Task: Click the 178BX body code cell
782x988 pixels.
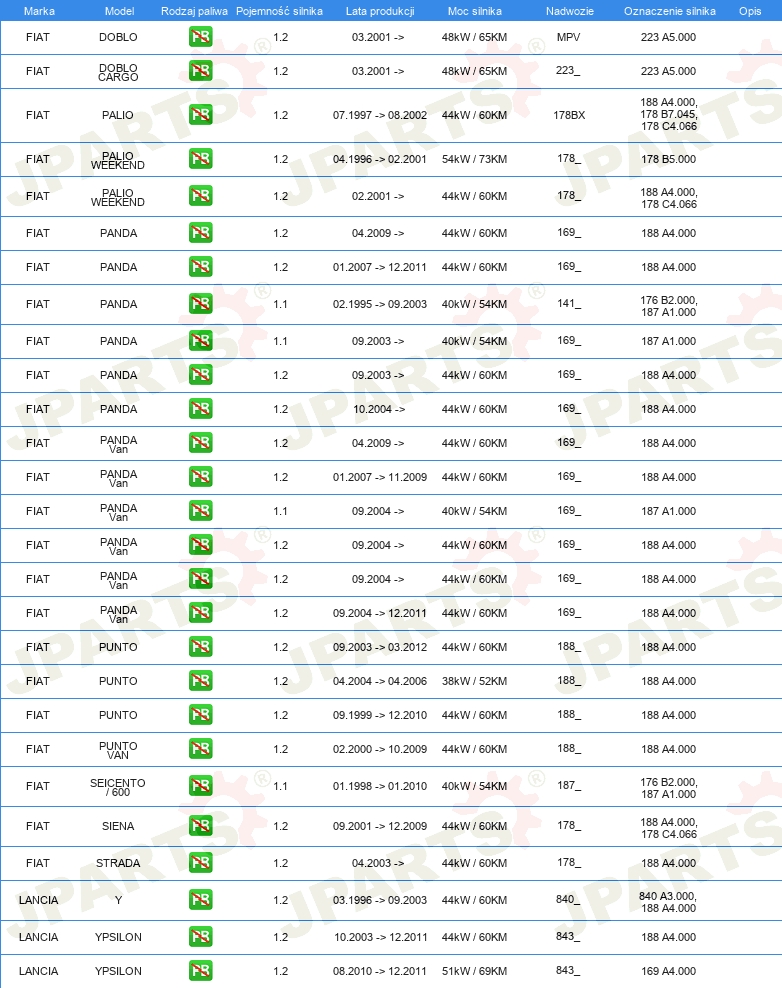Action: click(x=569, y=115)
